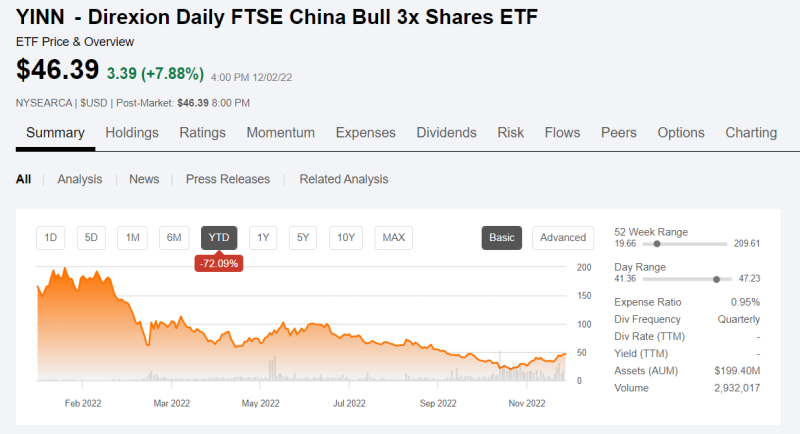This screenshot has width=800, height=434.
Task: Open the Charting tab
Action: coord(751,133)
